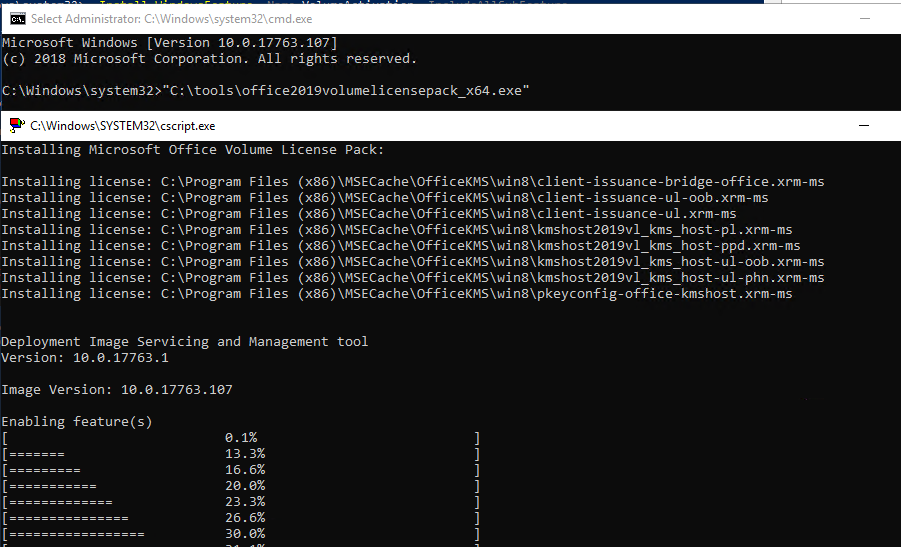Click the office2019volumelicensepack_x64.exe command line
The width and height of the screenshot is (901, 547).
pyautogui.click(x=265, y=91)
